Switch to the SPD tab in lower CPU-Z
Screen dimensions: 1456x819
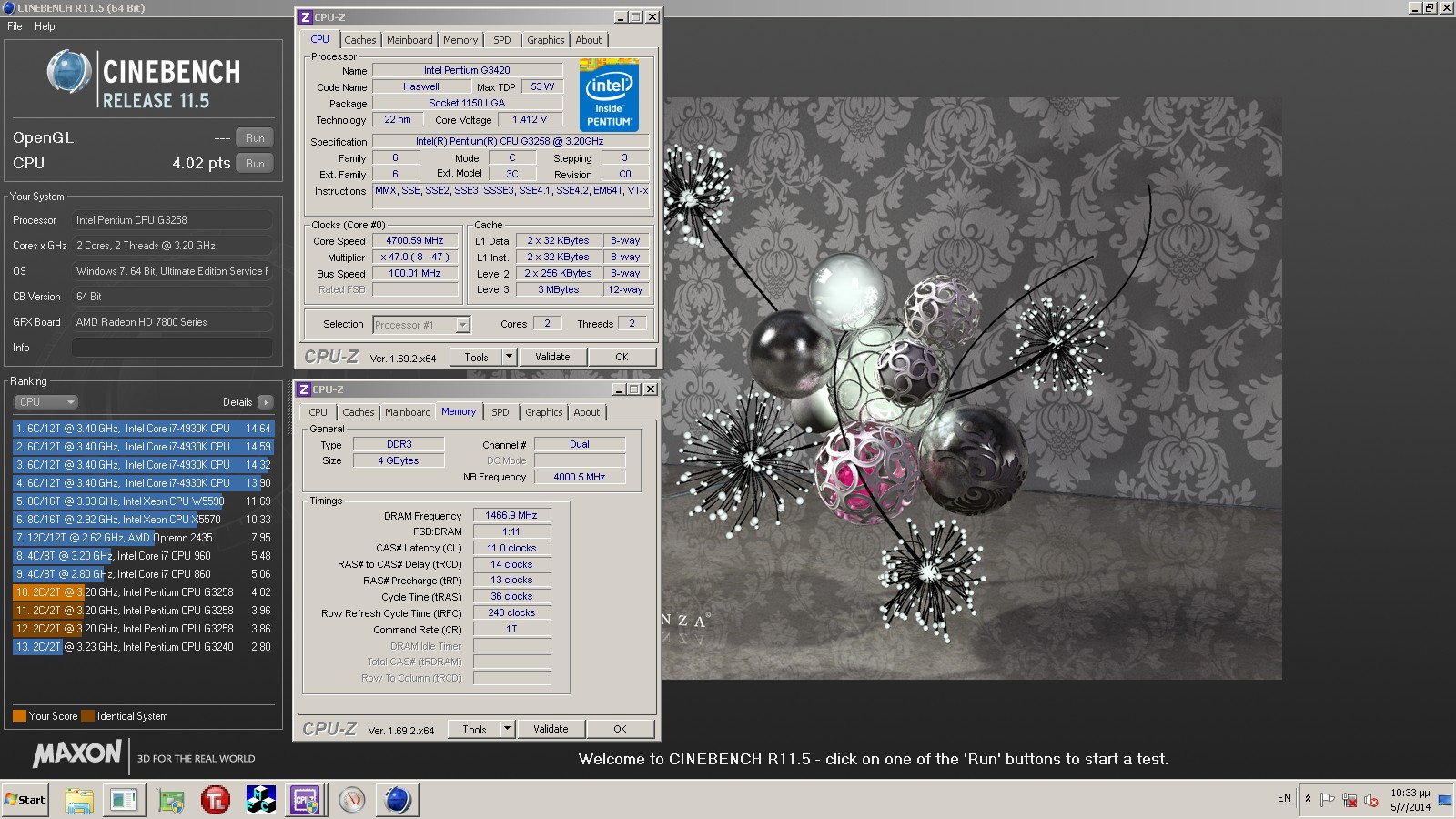500,412
